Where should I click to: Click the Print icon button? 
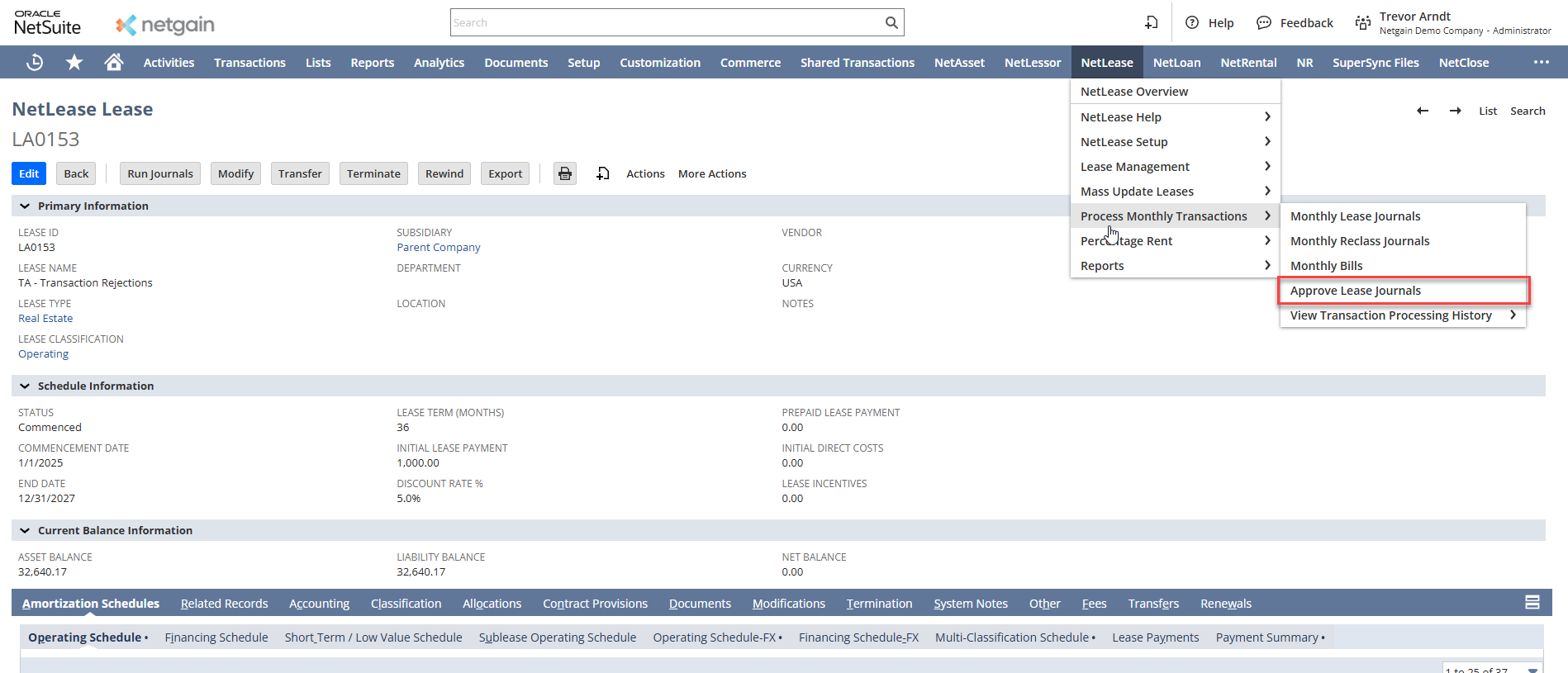(x=565, y=173)
